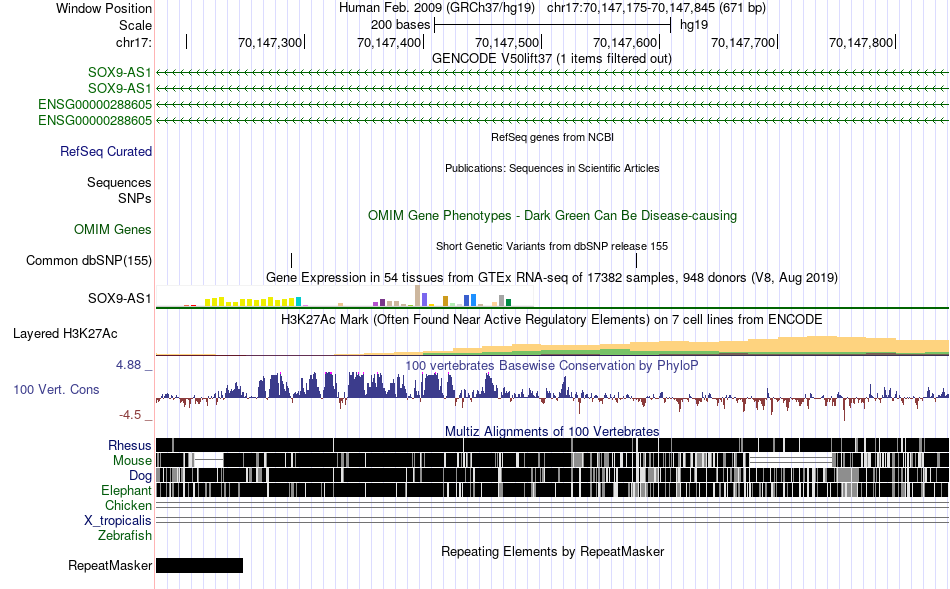950x589 pixels.
Task: Click the 70,147,700 ruler position
Action: click(x=743, y=42)
